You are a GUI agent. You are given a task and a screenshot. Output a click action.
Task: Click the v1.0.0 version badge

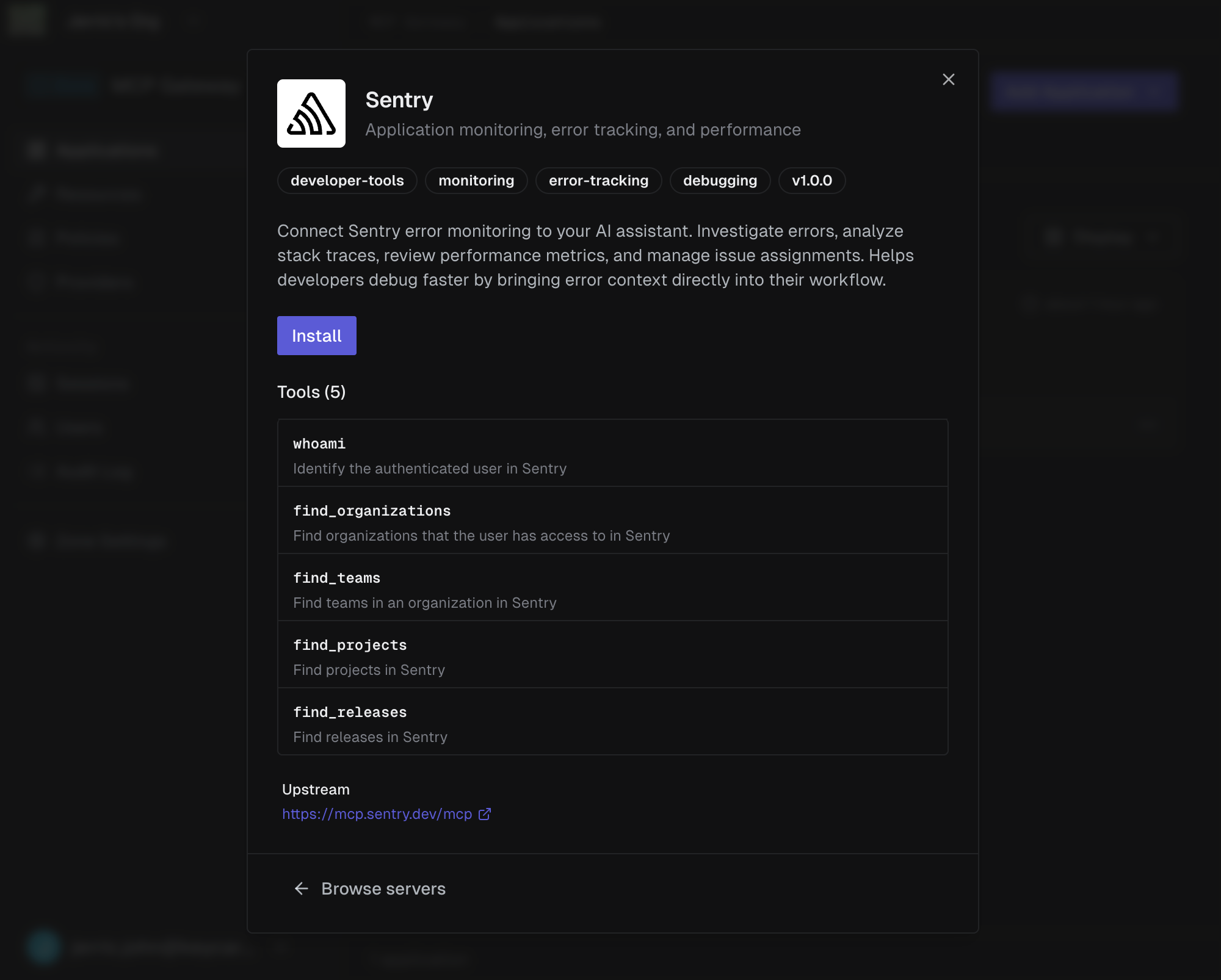[x=811, y=181]
